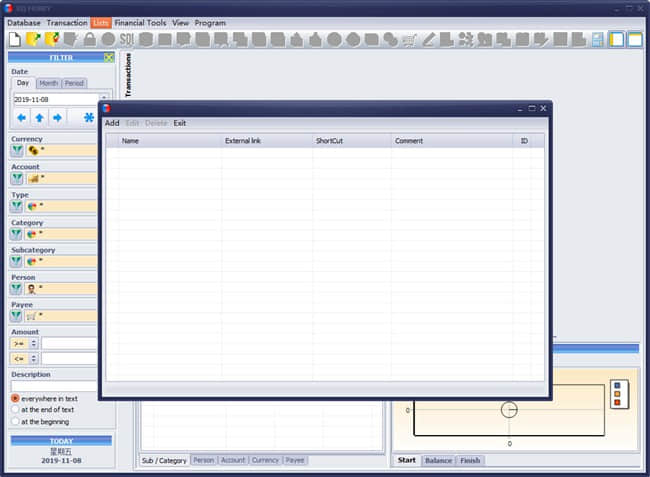Viewport: 650px width, 477px height.
Task: Click the Person filter funnel icon
Action: coord(17,288)
